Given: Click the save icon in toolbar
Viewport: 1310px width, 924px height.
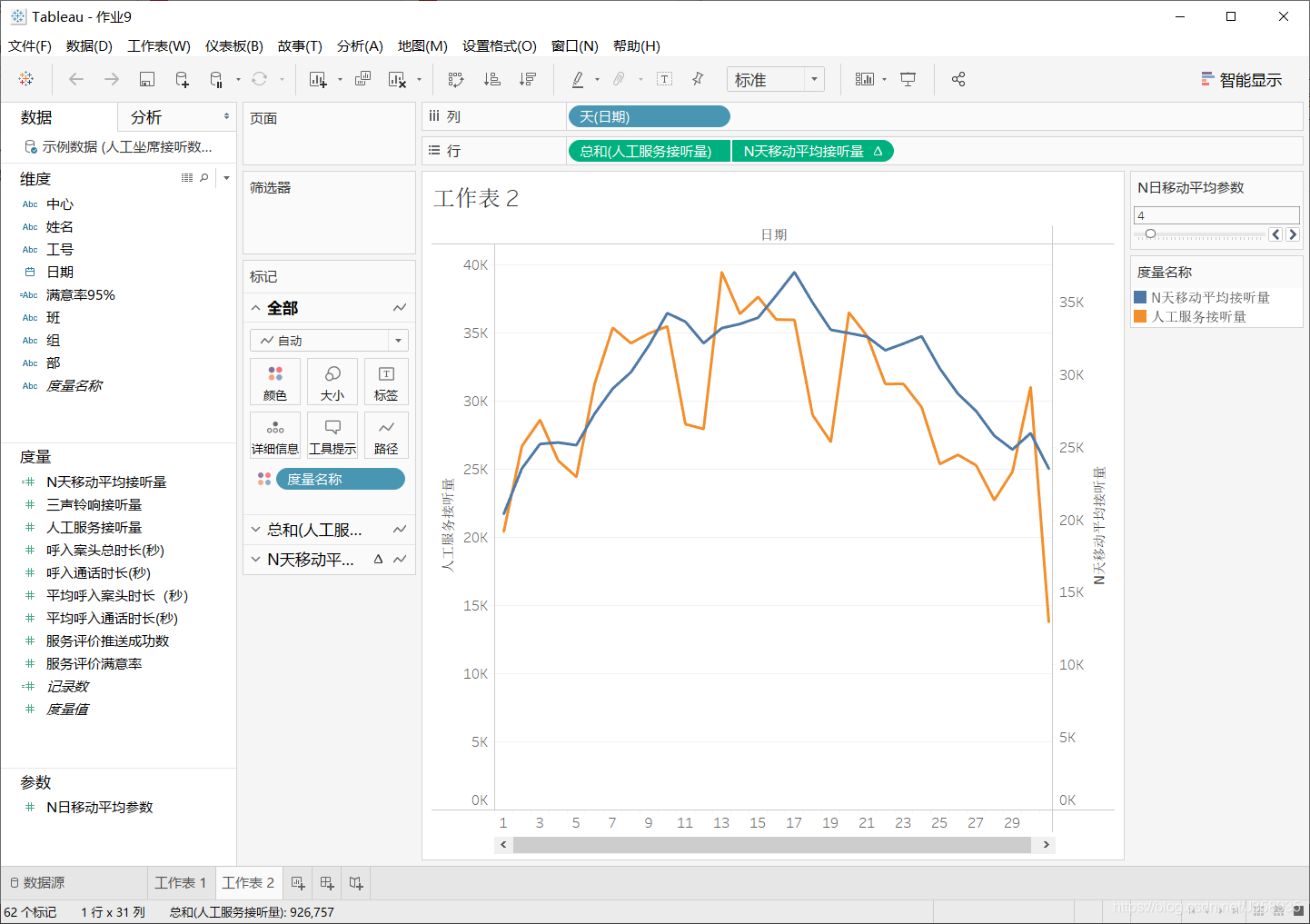Looking at the screenshot, I should [x=147, y=79].
